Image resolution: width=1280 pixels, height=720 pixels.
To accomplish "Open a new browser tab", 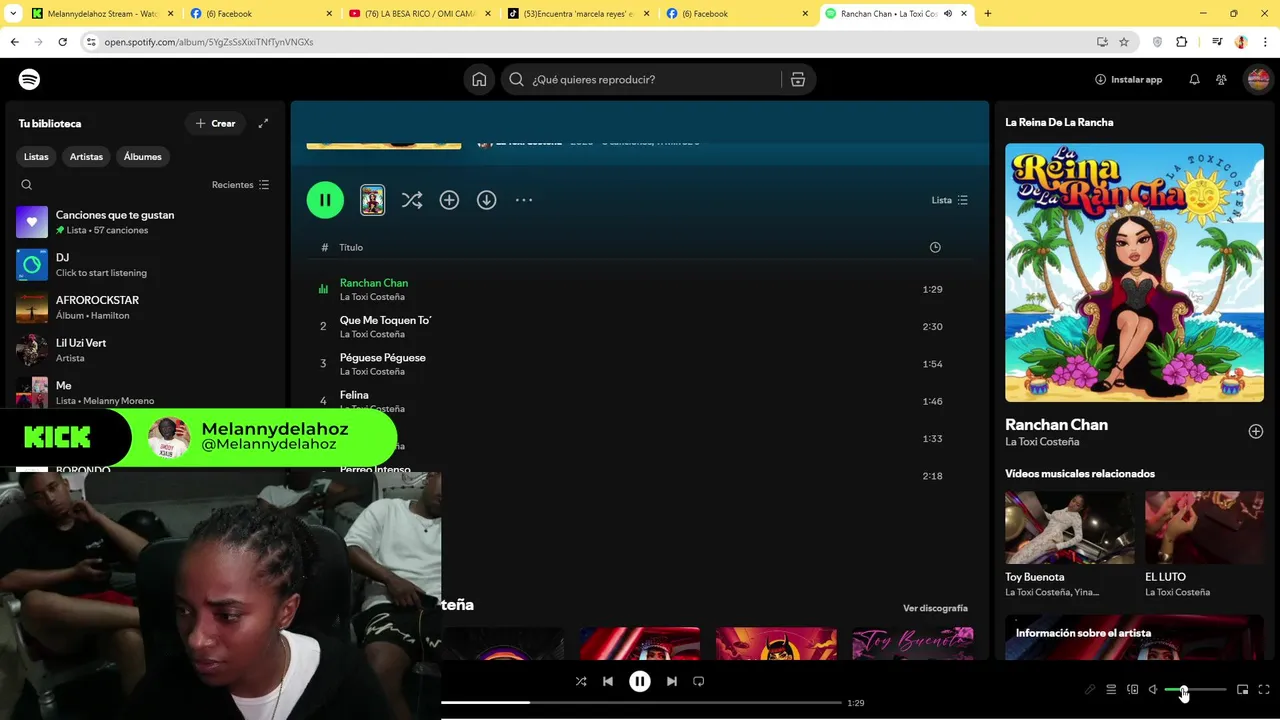I will 988,13.
